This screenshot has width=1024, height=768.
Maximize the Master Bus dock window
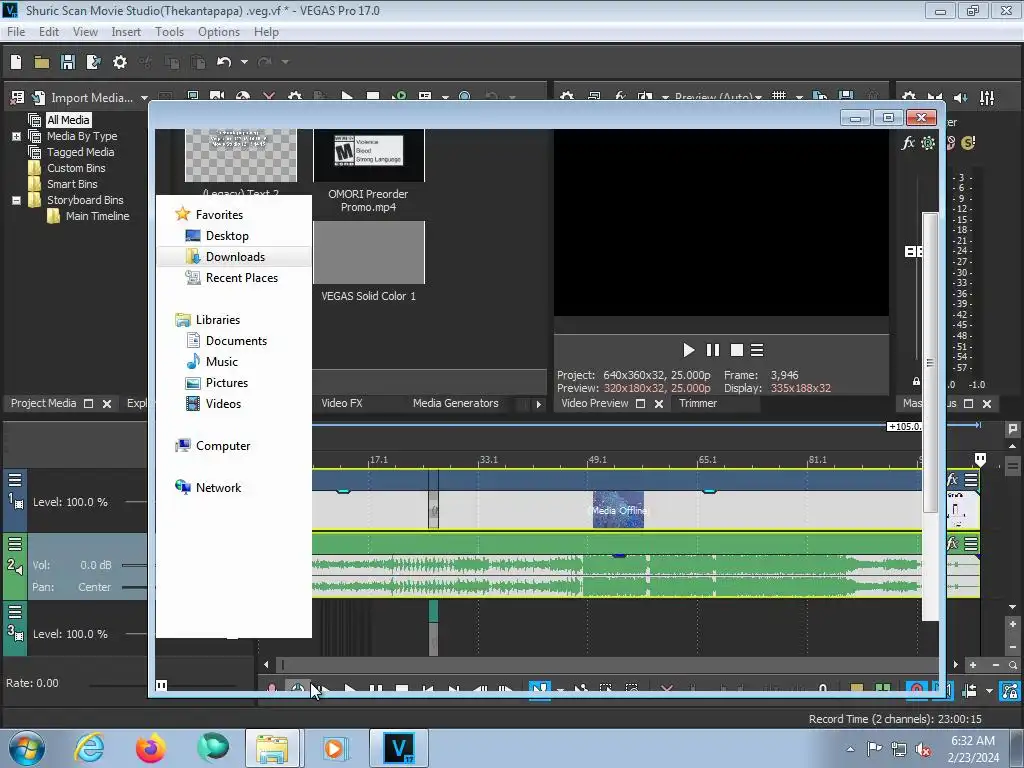[968, 404]
